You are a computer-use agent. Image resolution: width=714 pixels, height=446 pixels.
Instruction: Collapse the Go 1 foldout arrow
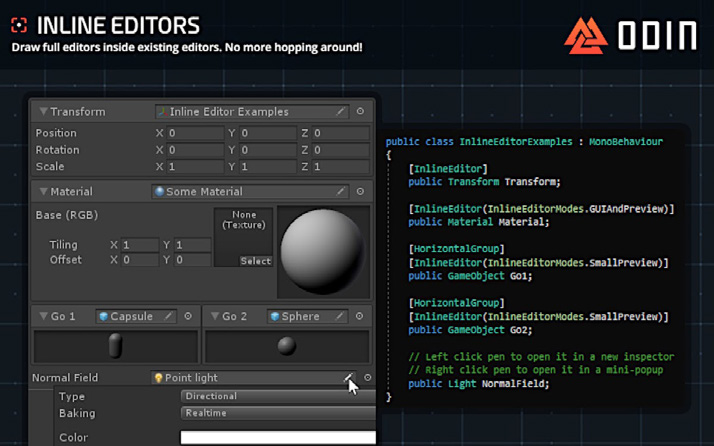pos(43,316)
